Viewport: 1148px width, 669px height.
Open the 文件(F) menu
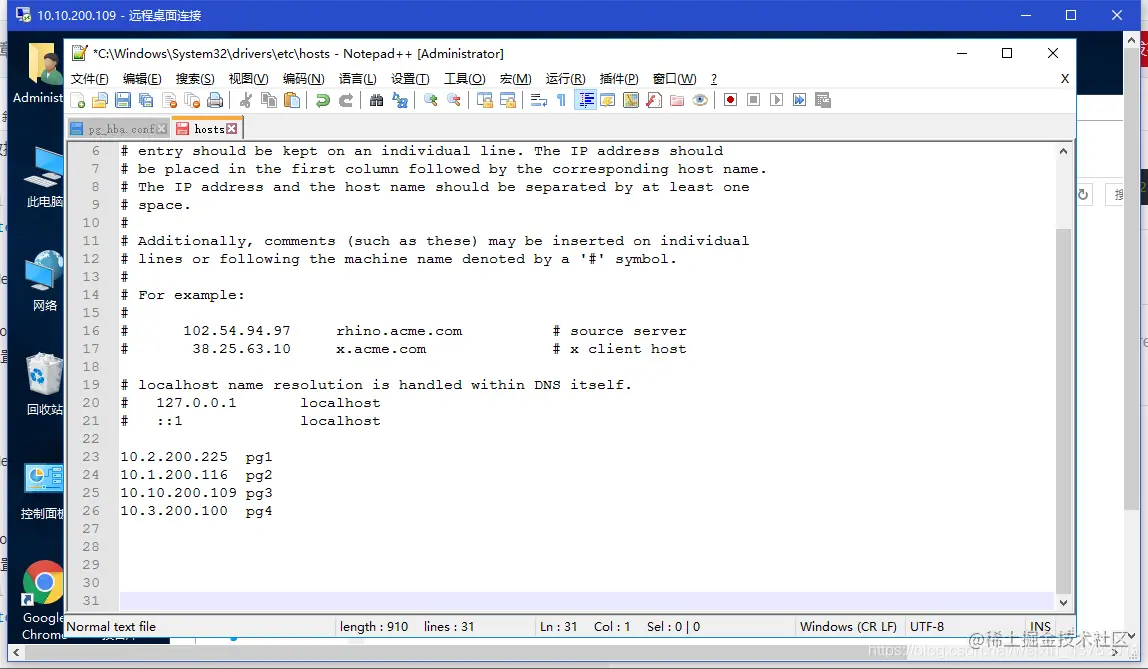pos(89,79)
